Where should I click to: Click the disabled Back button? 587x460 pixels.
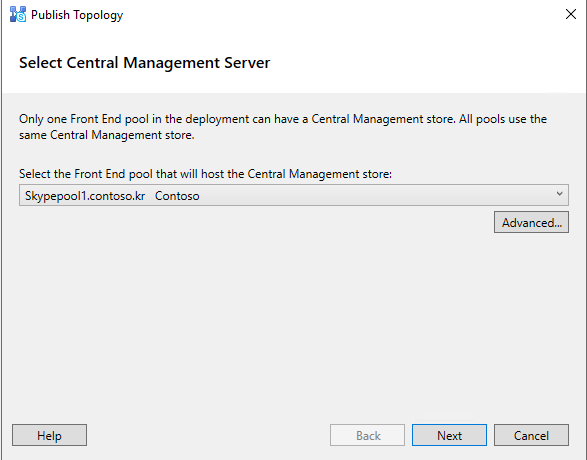click(x=367, y=435)
